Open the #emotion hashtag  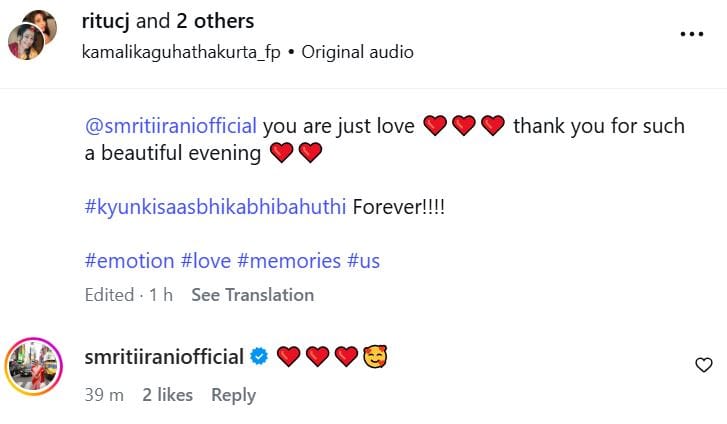(128, 261)
